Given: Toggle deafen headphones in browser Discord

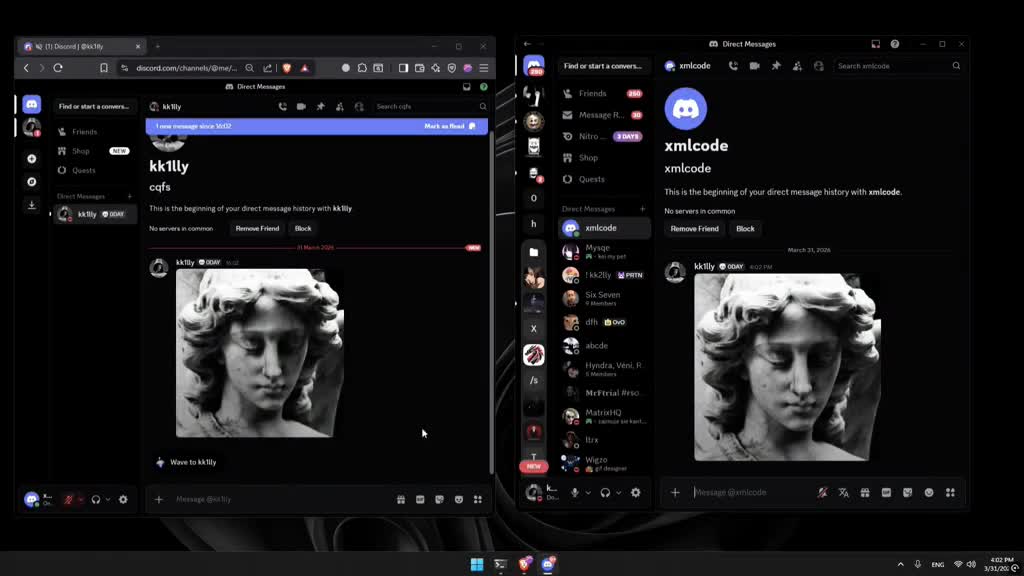Looking at the screenshot, I should 96,500.
